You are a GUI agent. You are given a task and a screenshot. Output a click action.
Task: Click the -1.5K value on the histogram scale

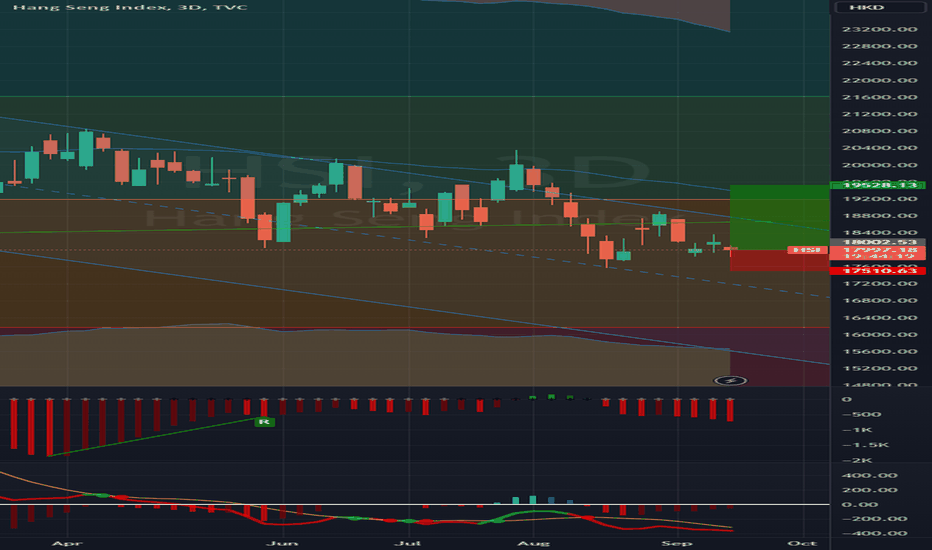[865, 445]
